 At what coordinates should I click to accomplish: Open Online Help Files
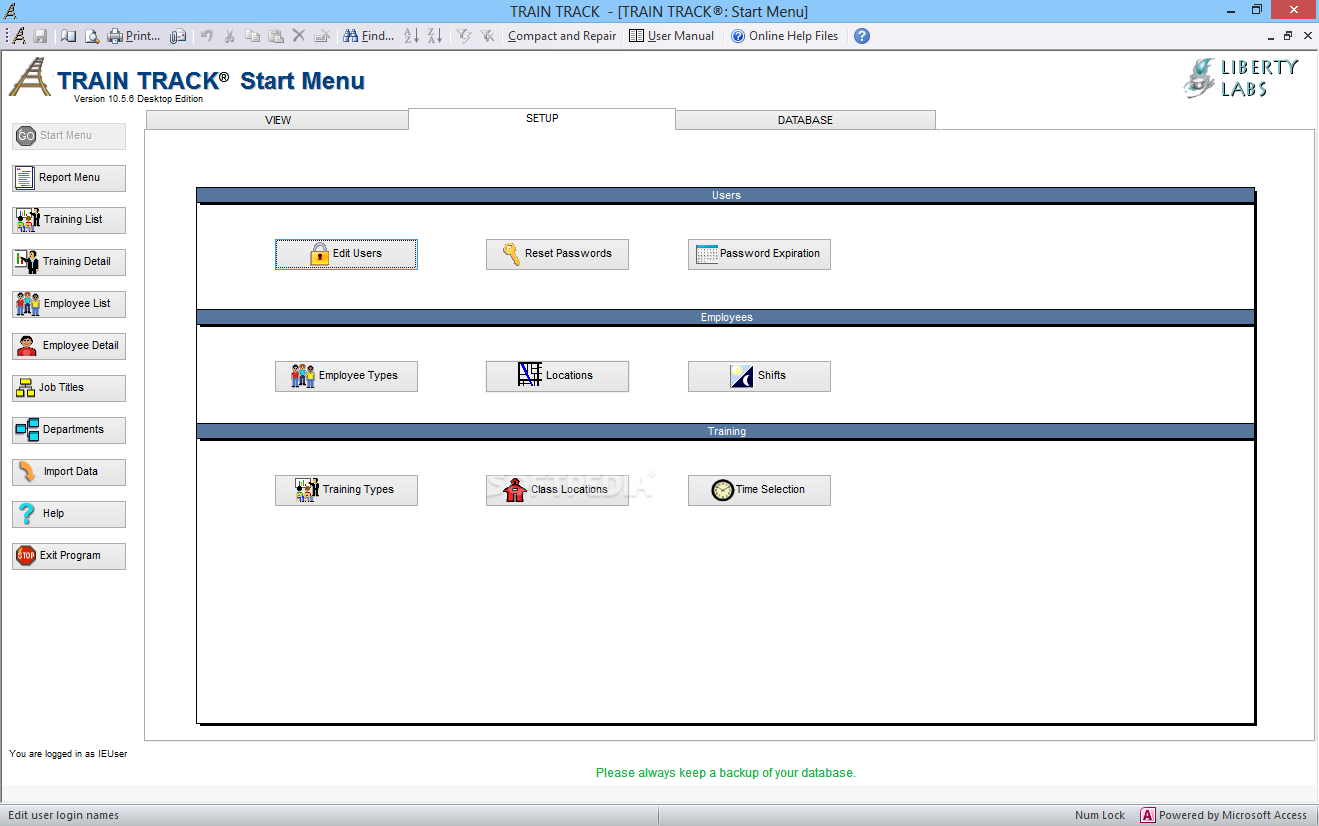coord(785,36)
